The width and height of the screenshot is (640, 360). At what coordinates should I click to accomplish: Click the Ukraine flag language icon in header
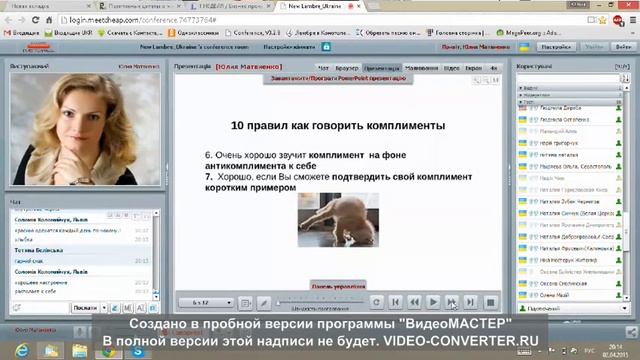coord(524,47)
